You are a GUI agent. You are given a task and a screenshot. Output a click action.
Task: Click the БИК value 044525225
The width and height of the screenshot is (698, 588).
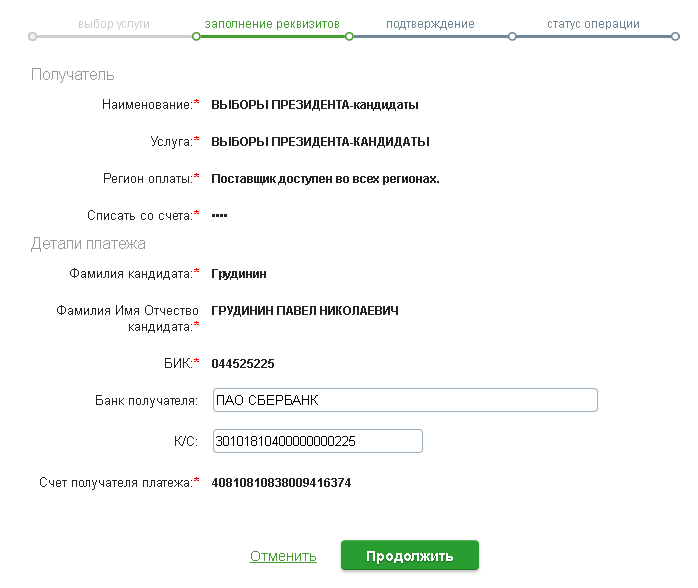pyautogui.click(x=243, y=364)
